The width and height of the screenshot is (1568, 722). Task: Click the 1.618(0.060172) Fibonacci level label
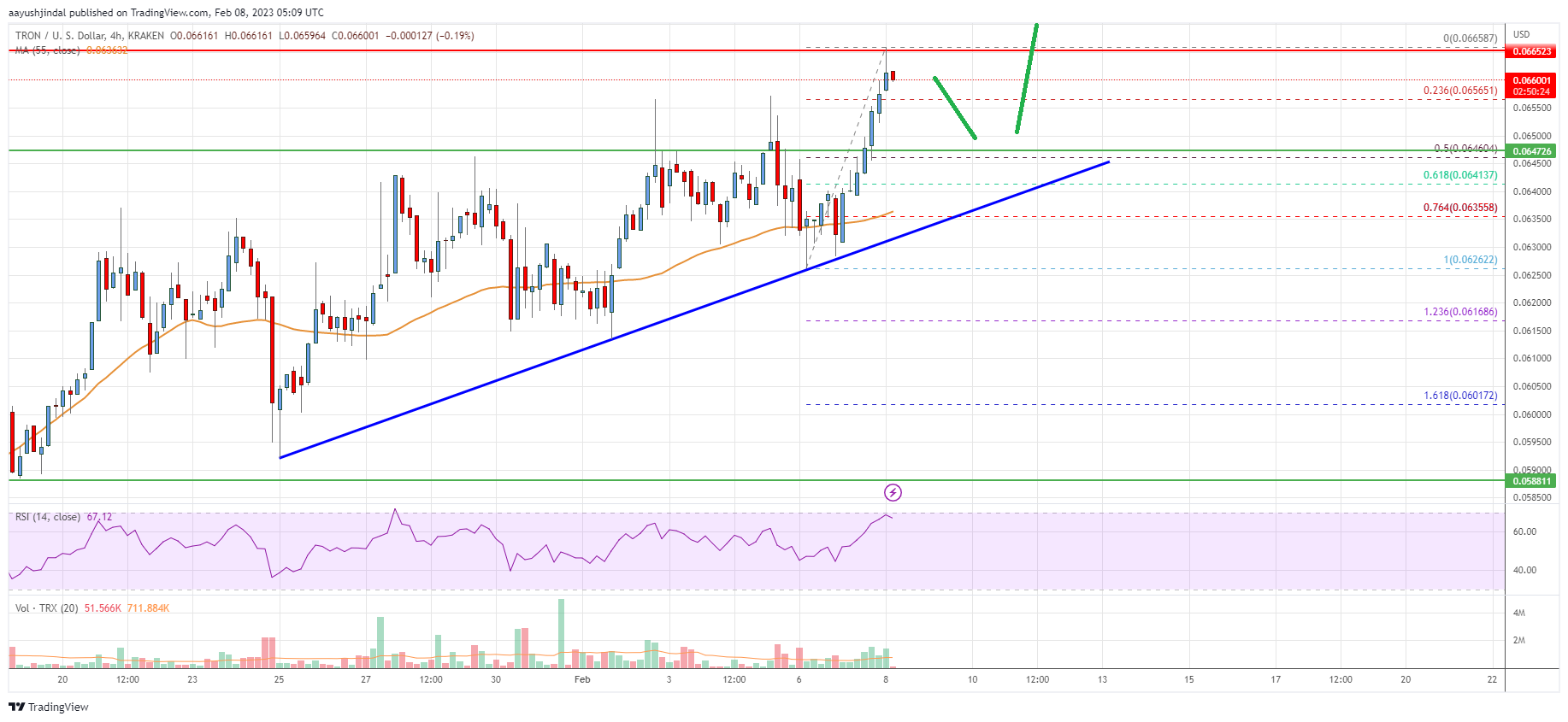1460,396
